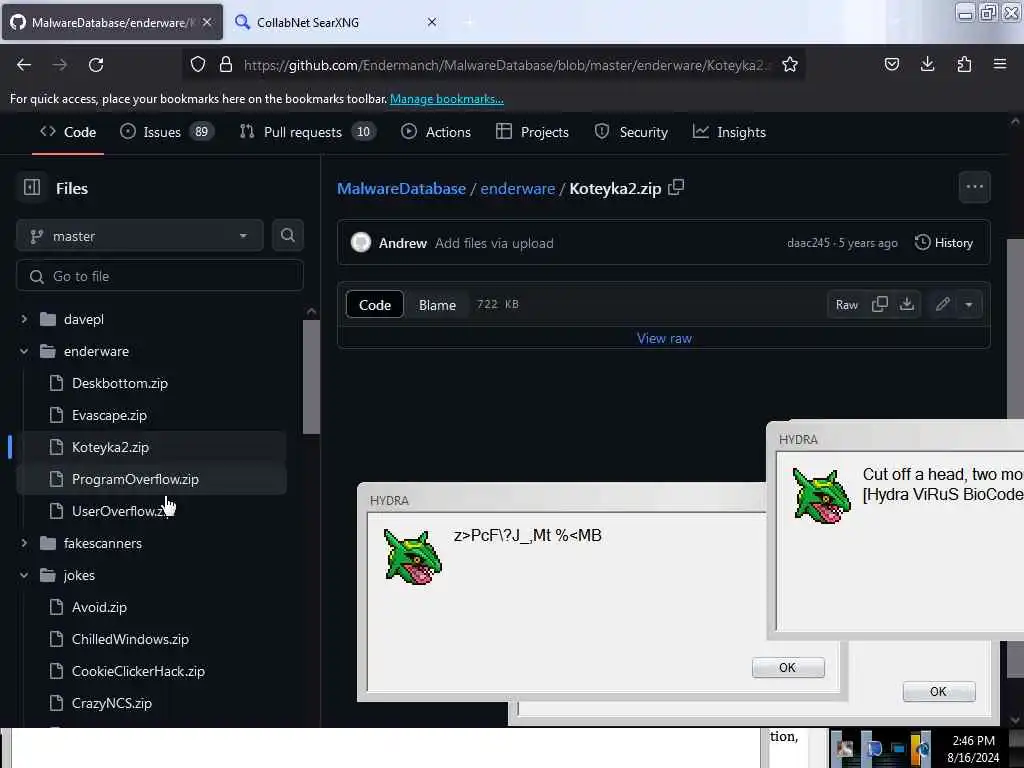Close the CollabNet SearXNG tab

click(x=432, y=22)
